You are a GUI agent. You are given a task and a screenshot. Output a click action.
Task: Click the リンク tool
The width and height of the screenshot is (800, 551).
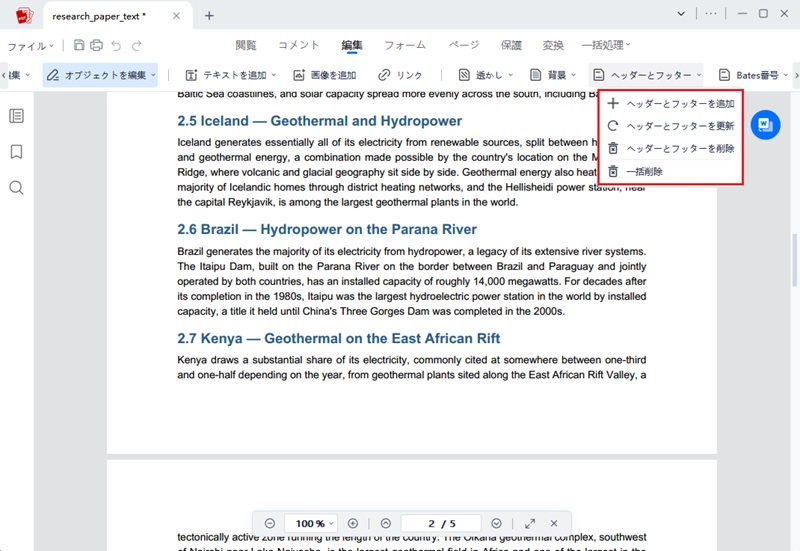pos(400,76)
